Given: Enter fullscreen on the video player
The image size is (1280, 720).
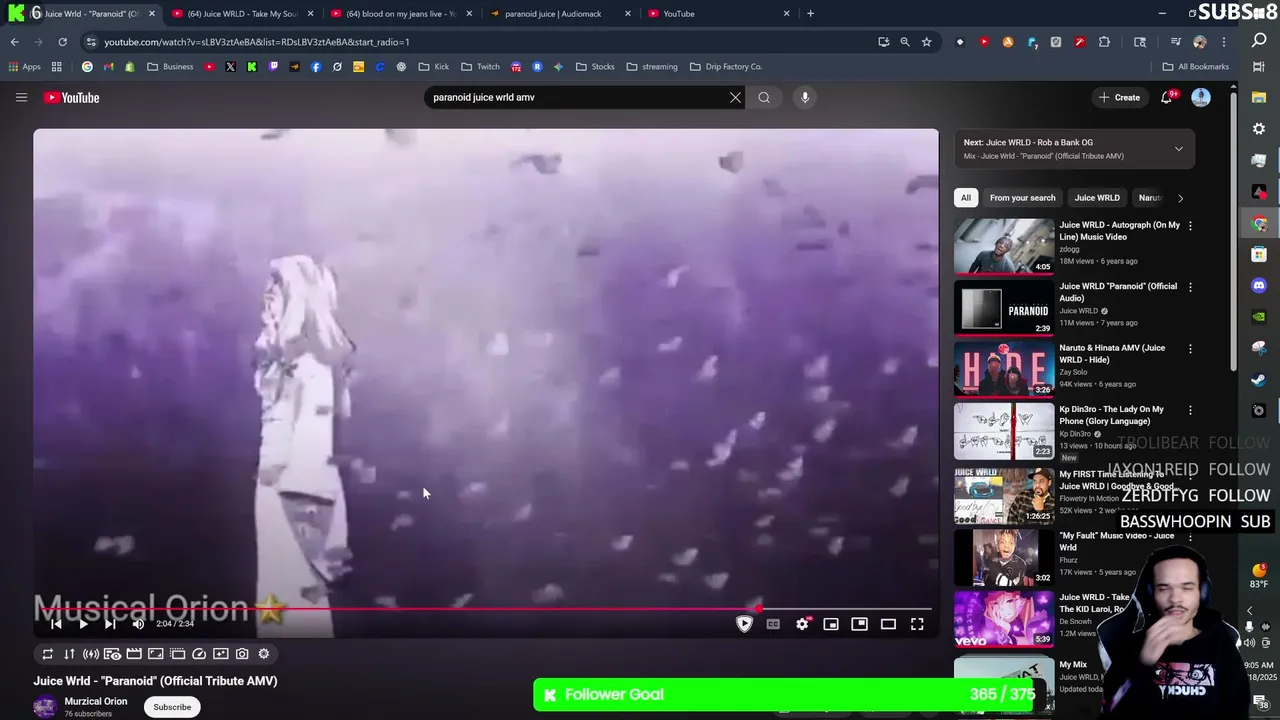Looking at the screenshot, I should tap(917, 624).
